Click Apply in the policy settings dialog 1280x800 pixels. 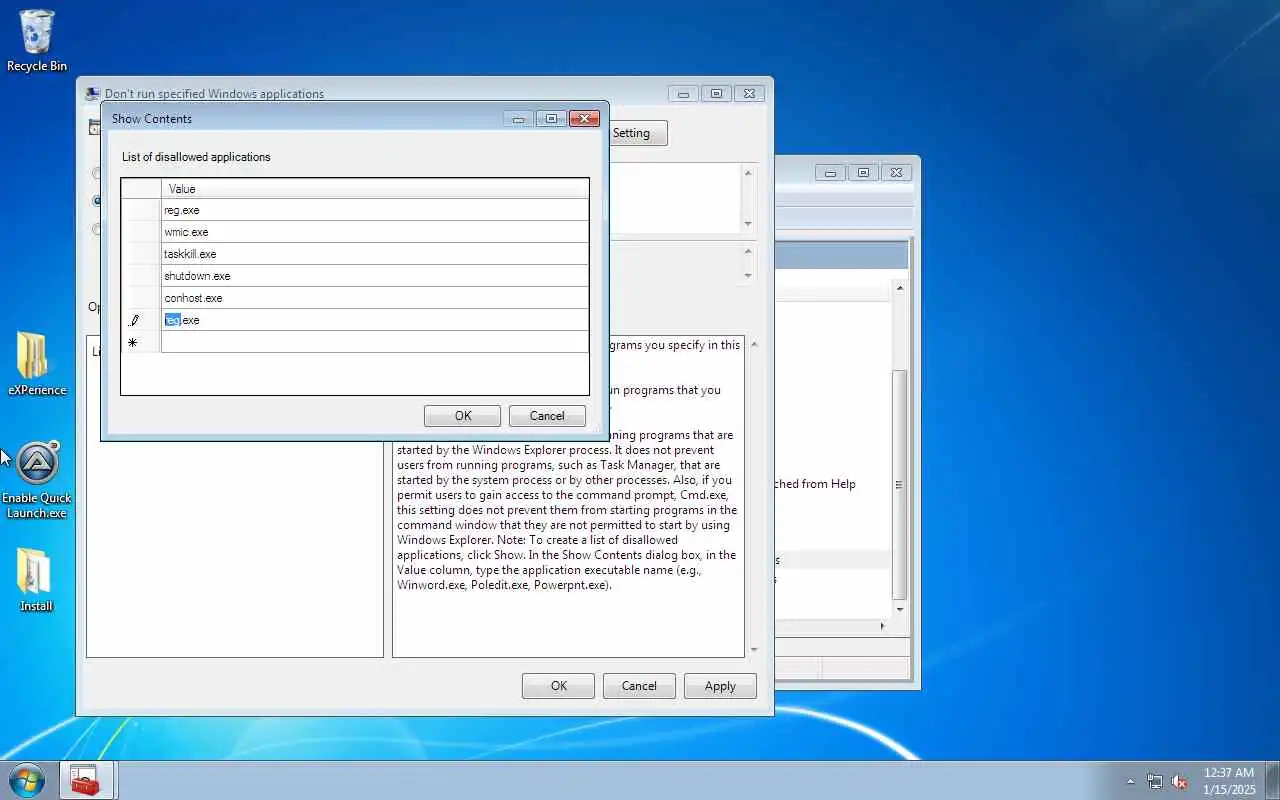tap(720, 686)
